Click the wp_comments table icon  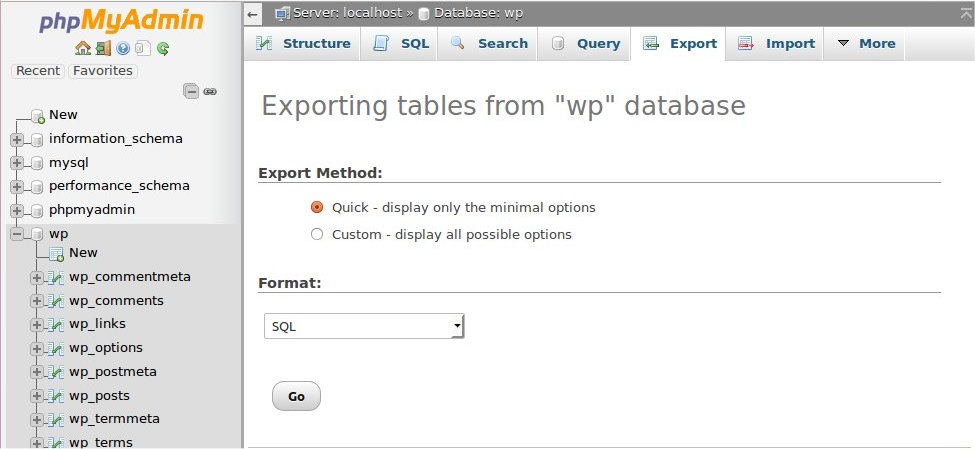click(56, 301)
